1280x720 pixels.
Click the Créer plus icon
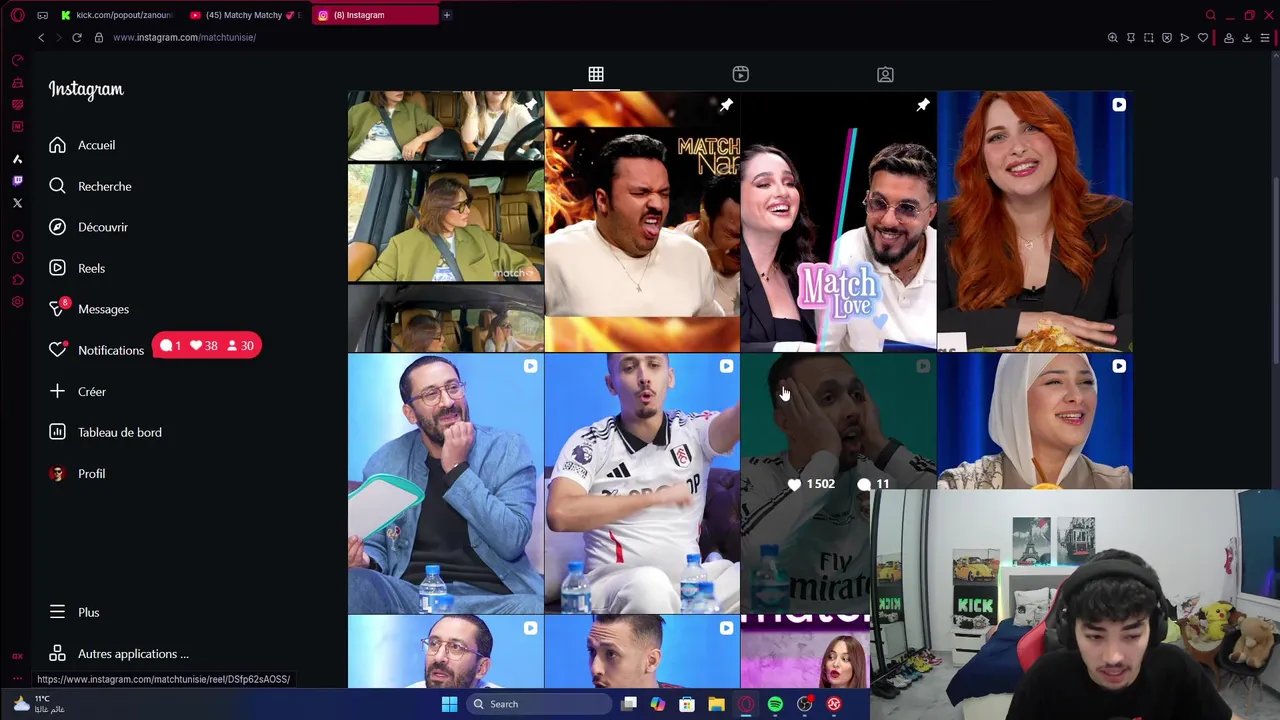tap(58, 391)
